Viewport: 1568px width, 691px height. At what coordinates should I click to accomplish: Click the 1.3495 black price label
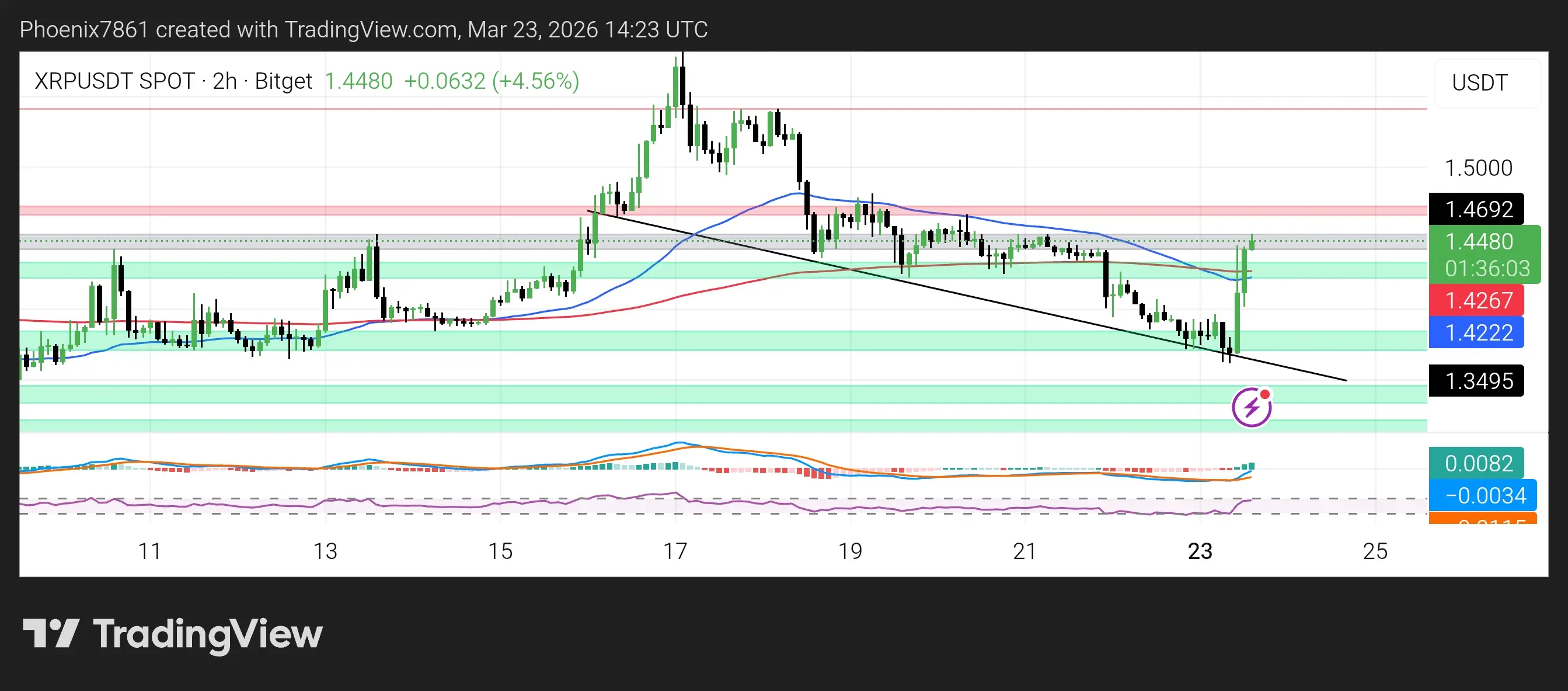[1478, 381]
